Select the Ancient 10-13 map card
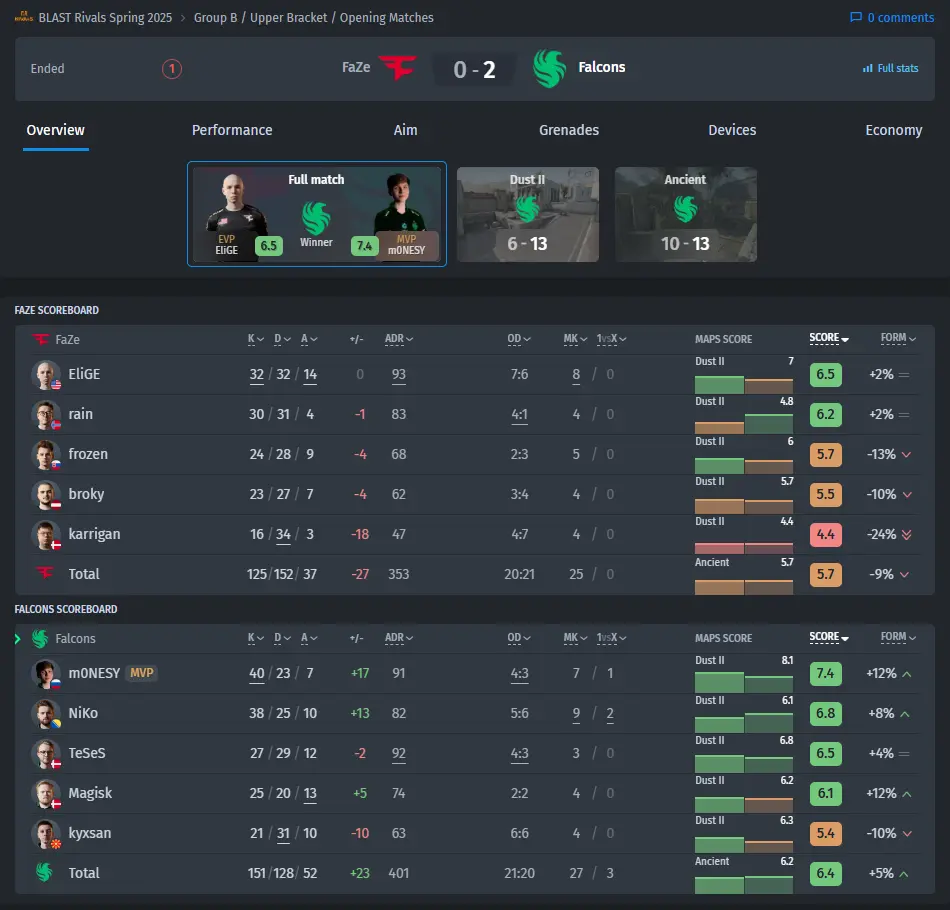 pos(686,214)
